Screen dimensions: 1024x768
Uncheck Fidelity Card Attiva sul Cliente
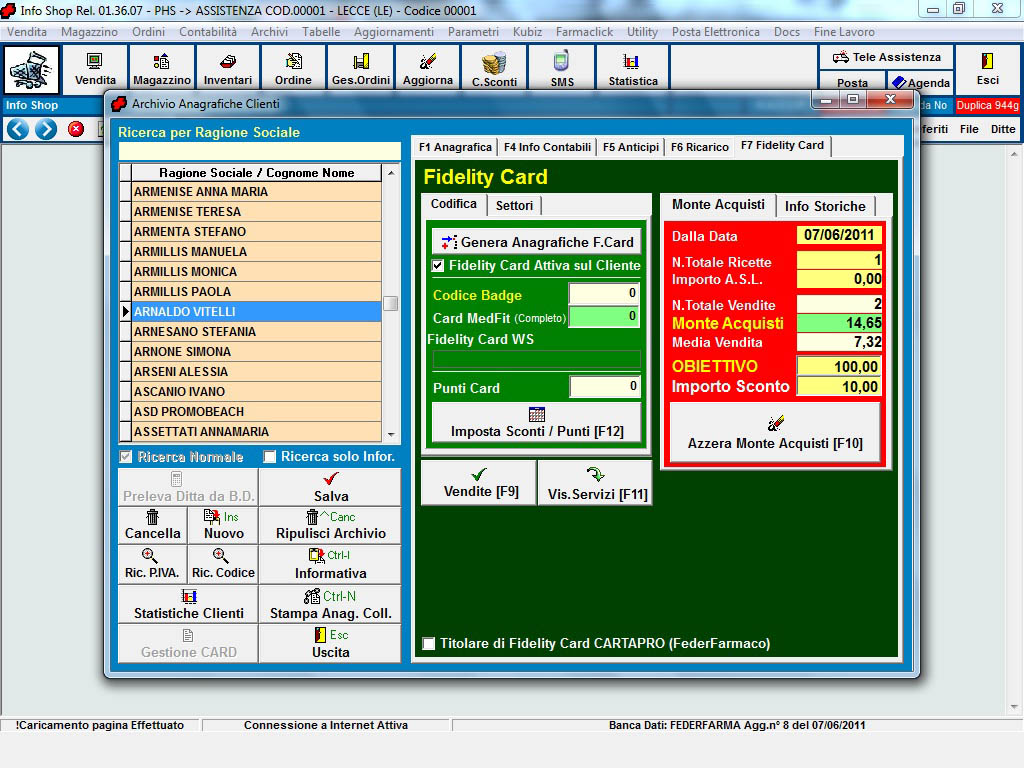click(x=438, y=266)
